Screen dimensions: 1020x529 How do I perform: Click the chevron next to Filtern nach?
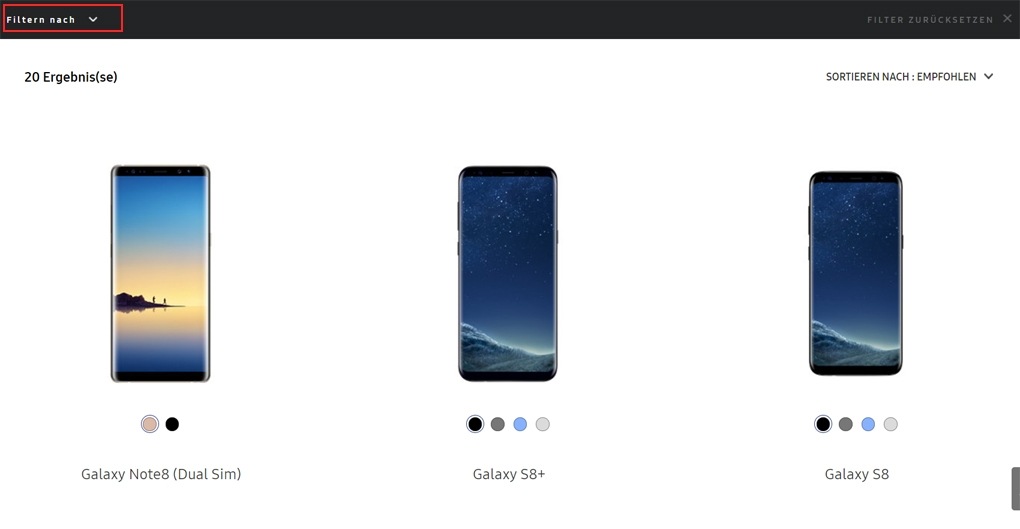93,20
